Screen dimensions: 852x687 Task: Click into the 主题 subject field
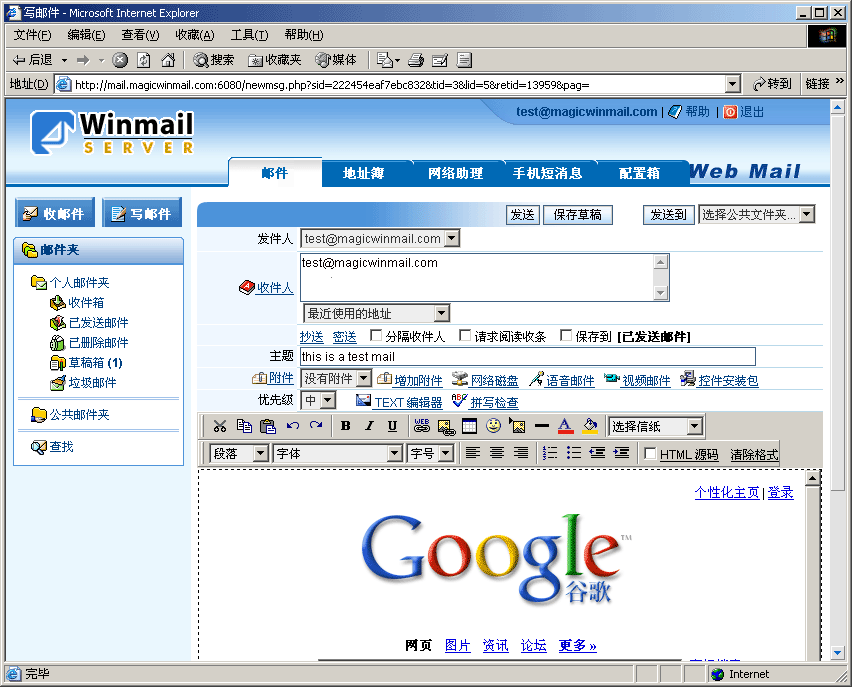pos(528,357)
